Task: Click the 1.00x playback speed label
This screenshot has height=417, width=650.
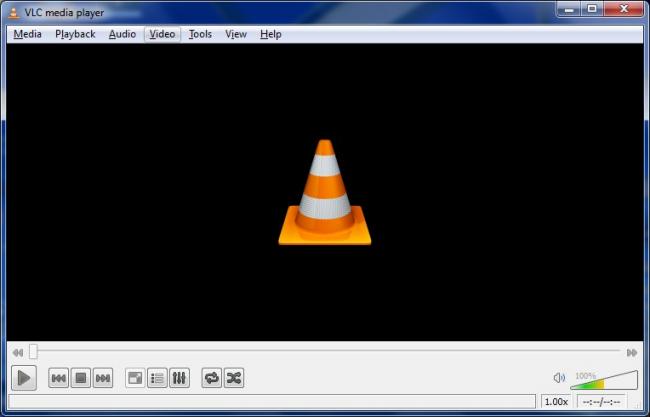Action: tap(556, 402)
